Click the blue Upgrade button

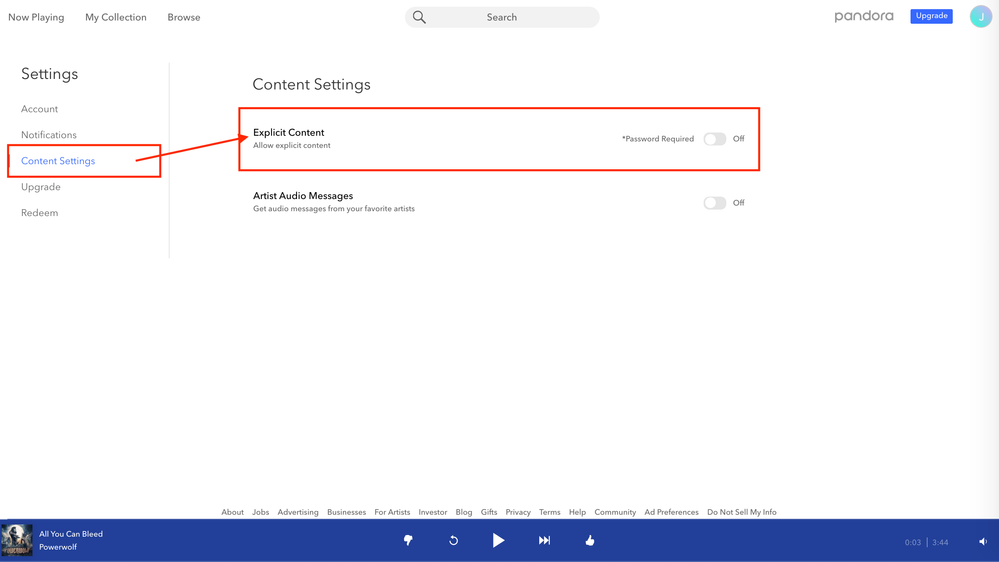[x=931, y=16]
